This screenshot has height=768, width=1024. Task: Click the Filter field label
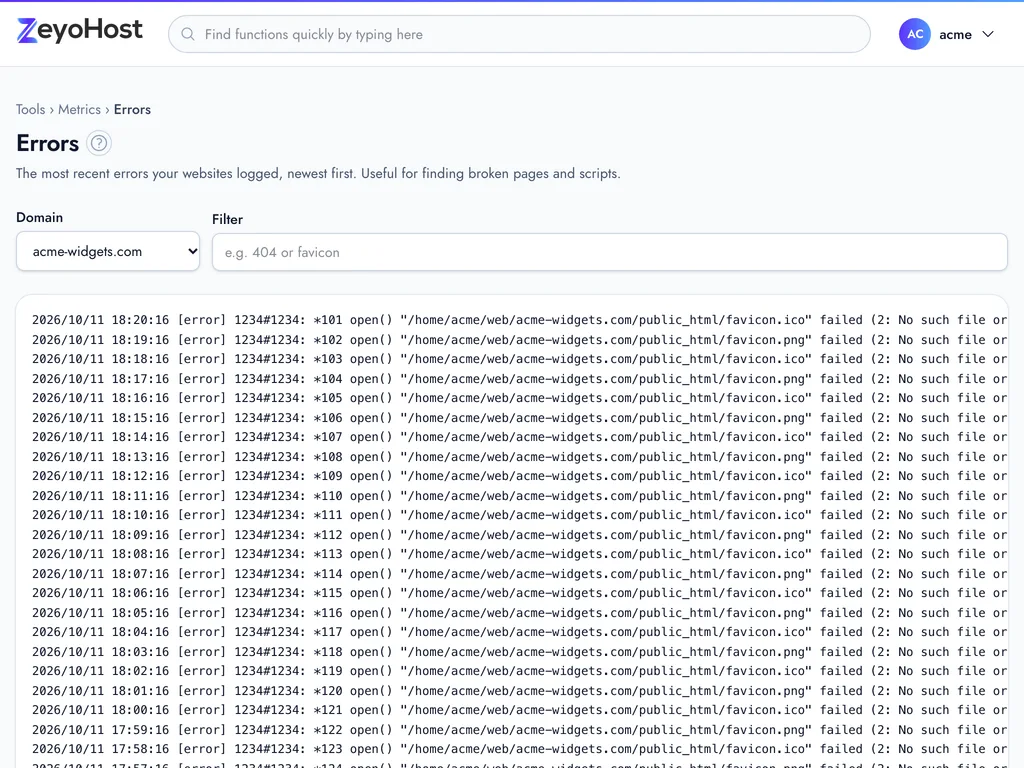pyautogui.click(x=227, y=219)
